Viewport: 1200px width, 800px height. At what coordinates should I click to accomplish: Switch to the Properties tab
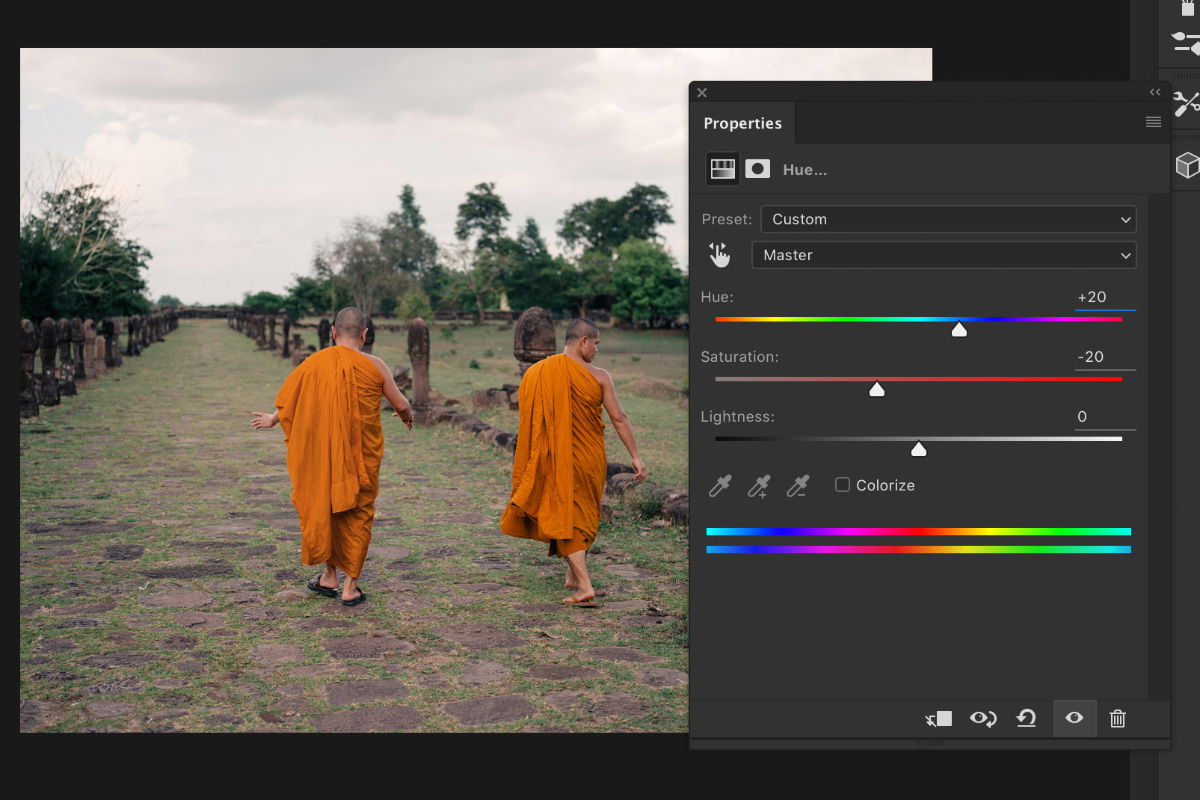coord(743,122)
